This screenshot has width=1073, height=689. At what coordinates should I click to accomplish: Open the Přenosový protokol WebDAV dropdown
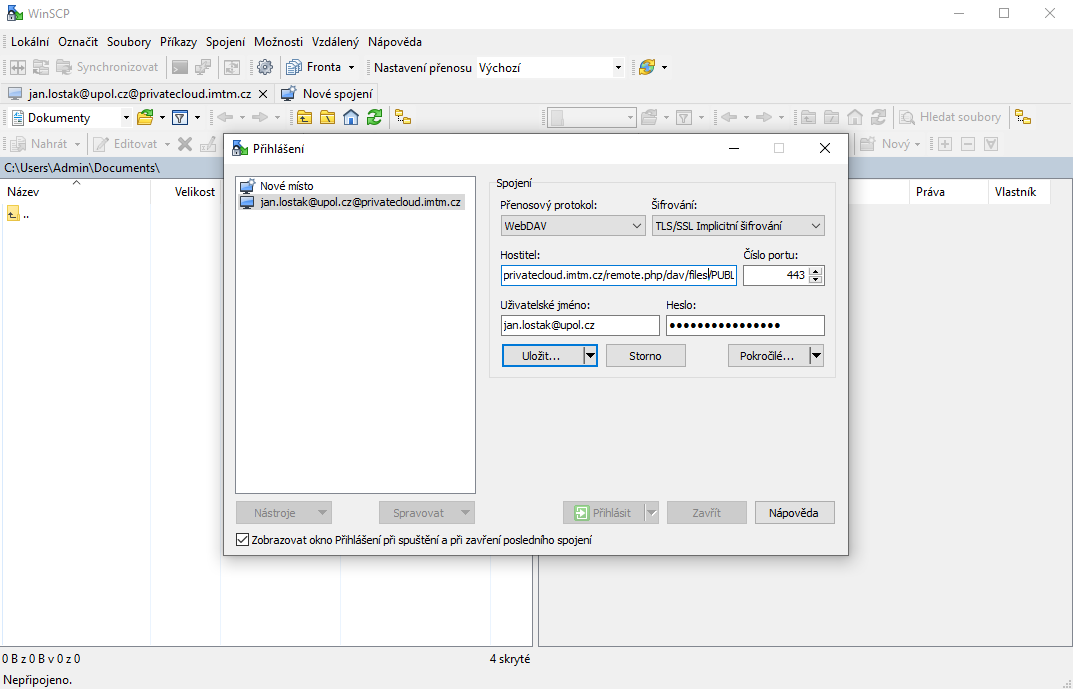pos(573,226)
